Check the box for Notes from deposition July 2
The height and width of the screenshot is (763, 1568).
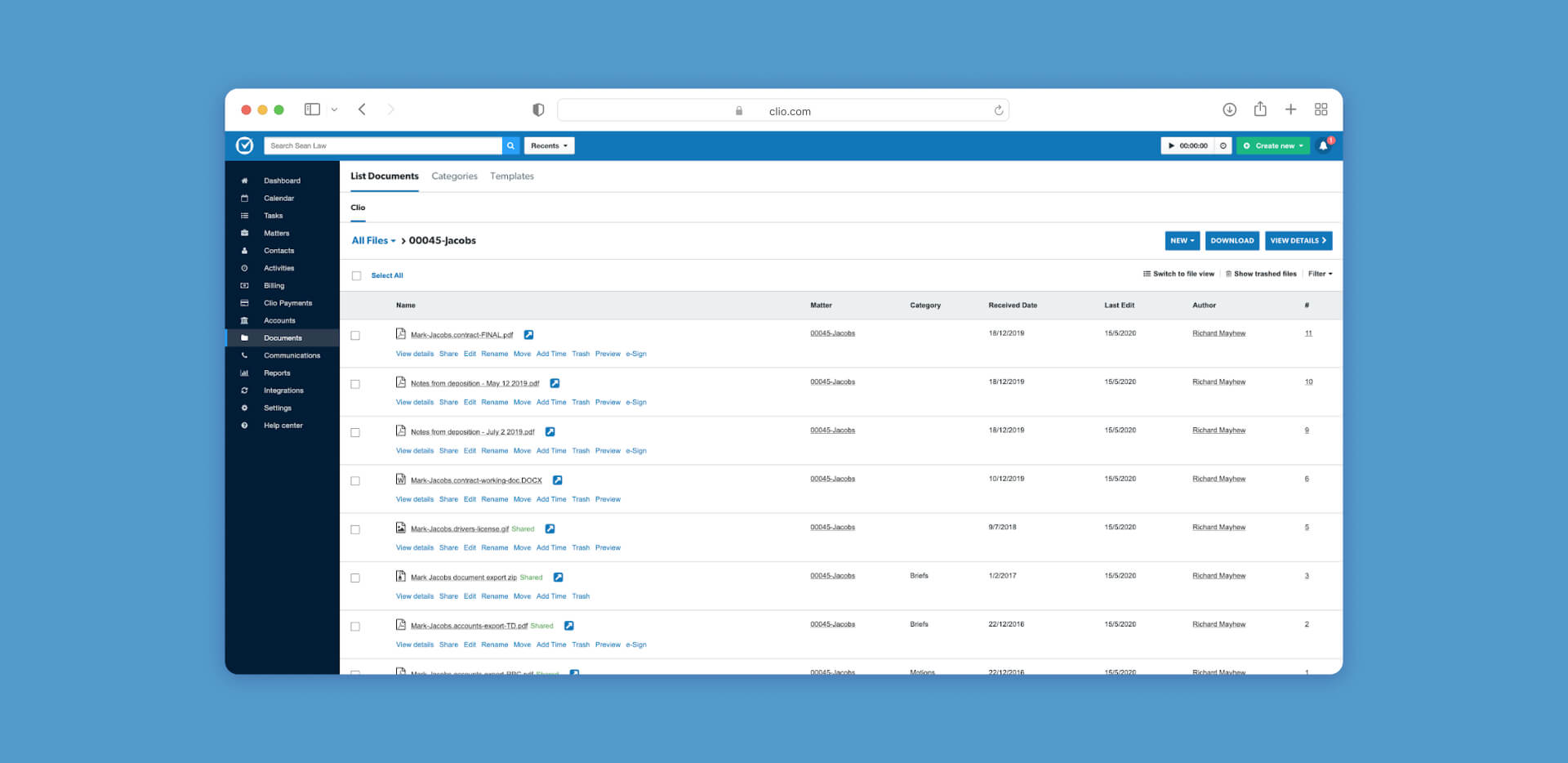[355, 432]
